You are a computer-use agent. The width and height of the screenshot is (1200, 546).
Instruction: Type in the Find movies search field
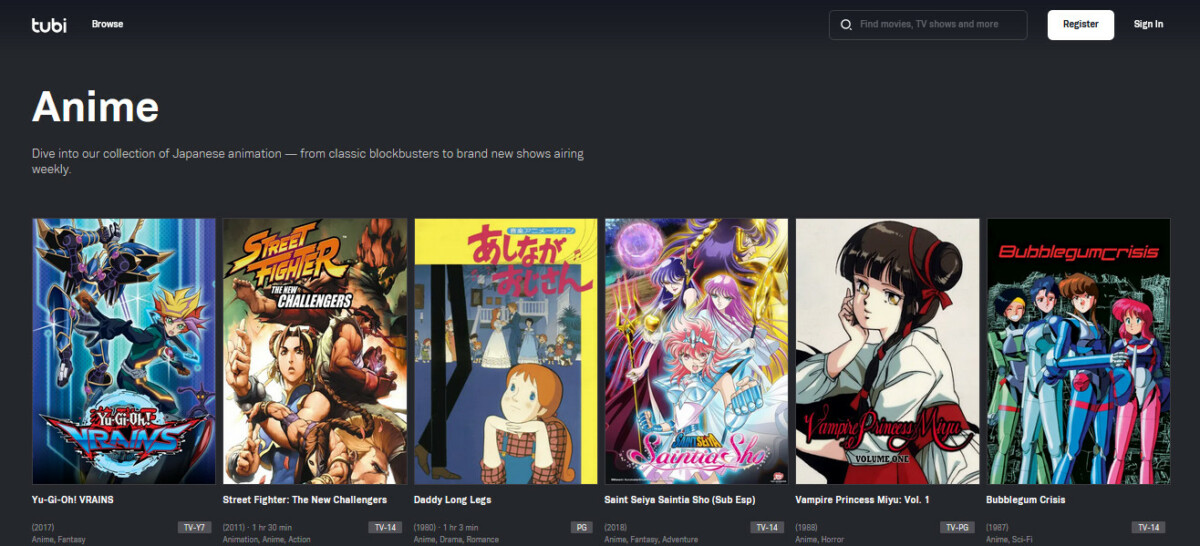(935, 25)
